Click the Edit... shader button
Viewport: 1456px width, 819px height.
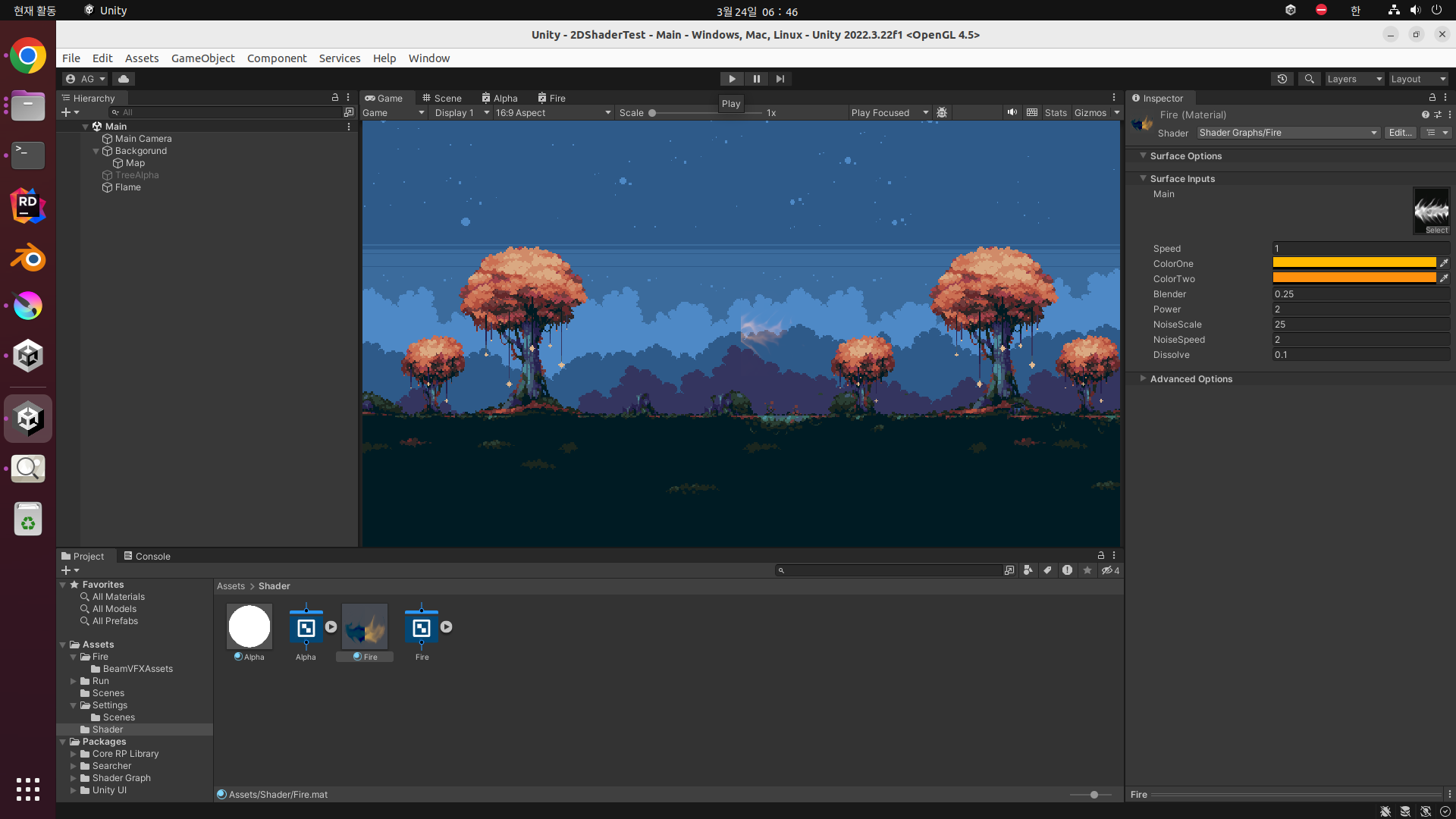click(1400, 133)
